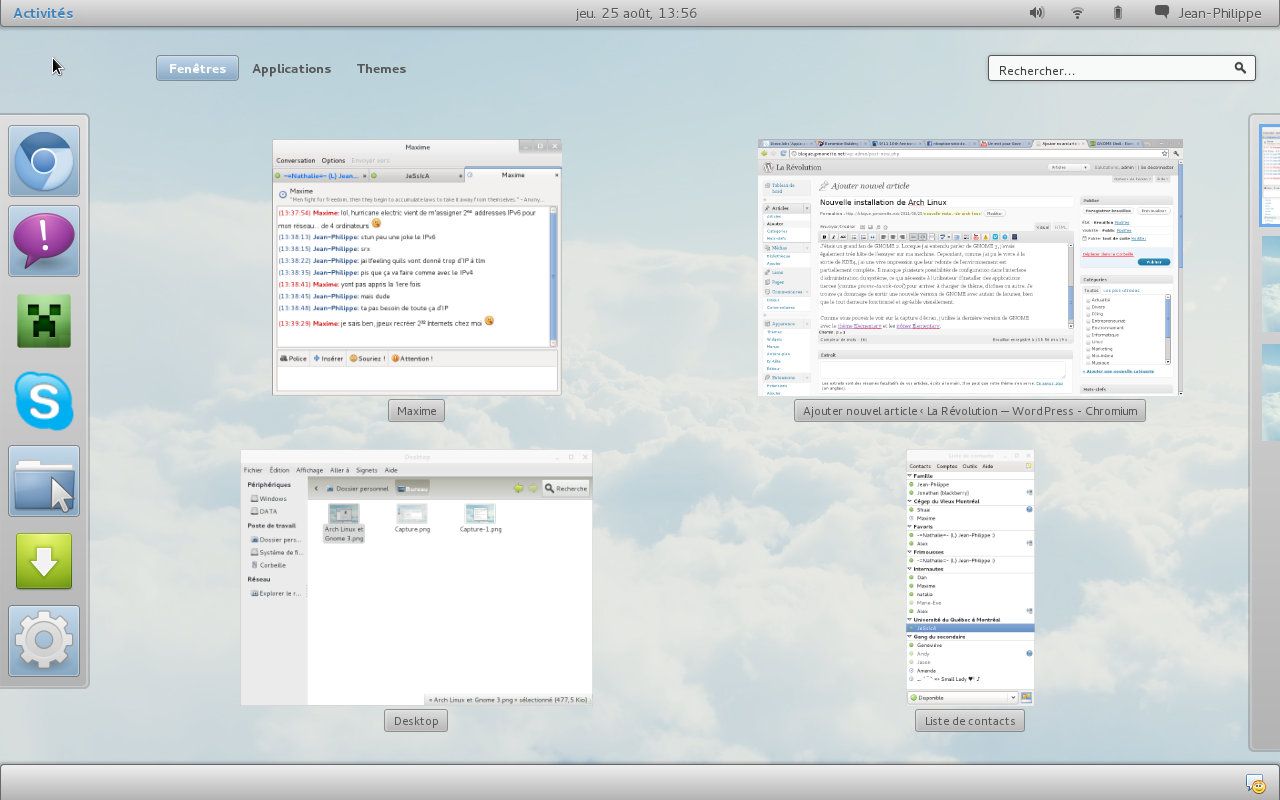Select the Bold icon in the WordPress editor toolbar

click(824, 237)
